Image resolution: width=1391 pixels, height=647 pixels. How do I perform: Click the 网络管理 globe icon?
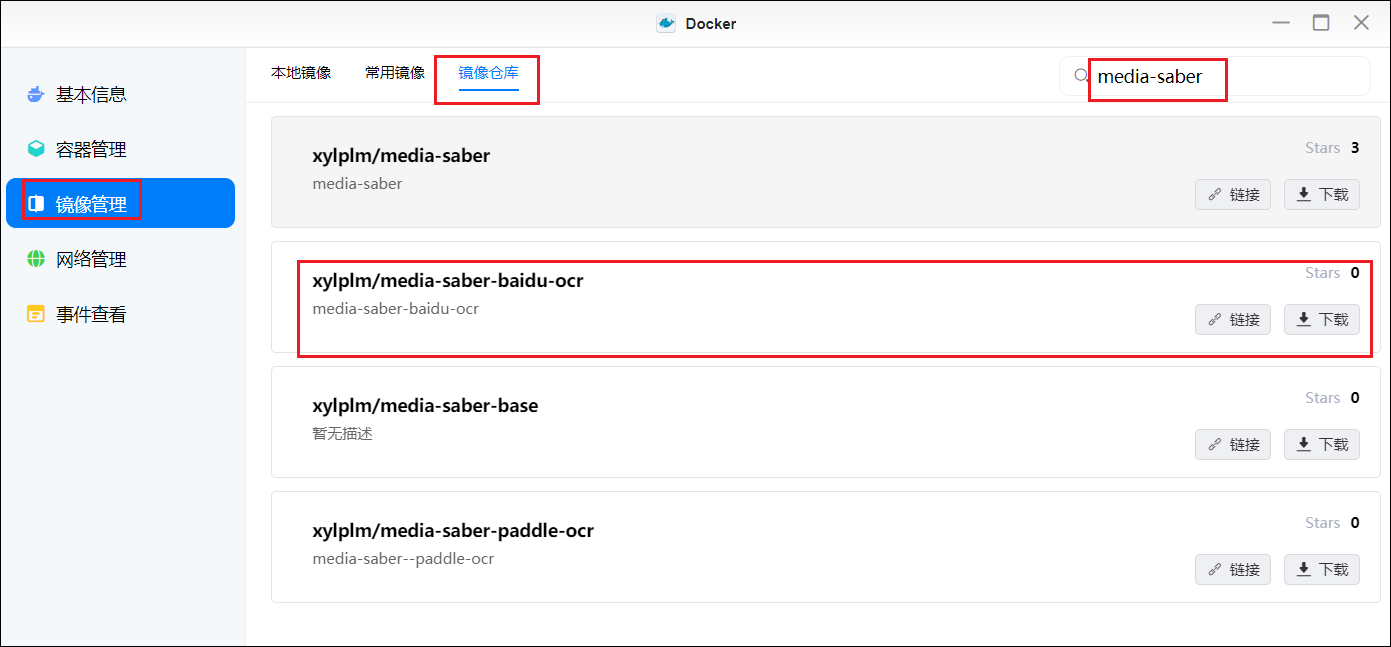[x=36, y=259]
